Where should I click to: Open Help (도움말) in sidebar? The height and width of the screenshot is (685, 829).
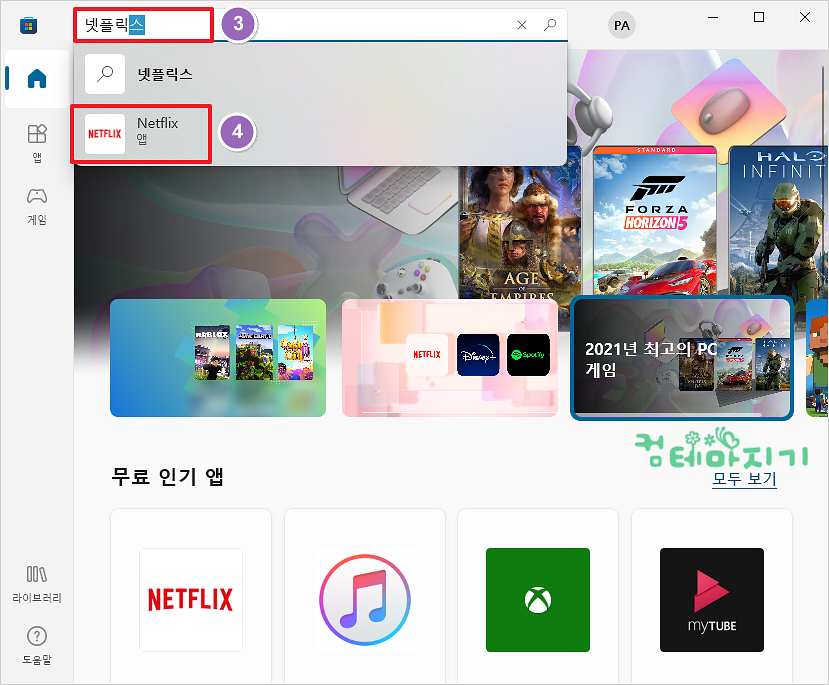pos(36,646)
